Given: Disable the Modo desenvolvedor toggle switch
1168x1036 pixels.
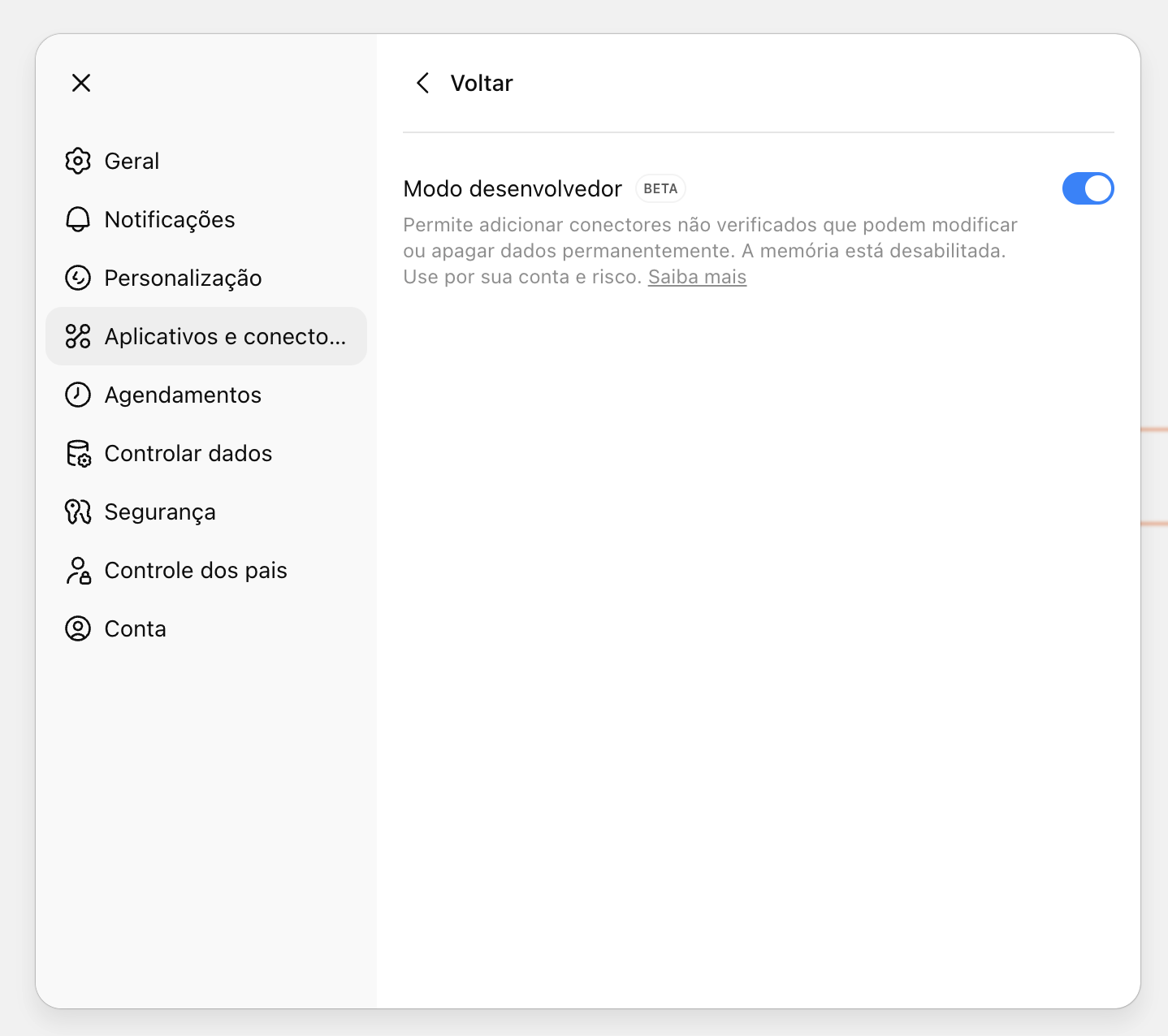Looking at the screenshot, I should 1088,188.
